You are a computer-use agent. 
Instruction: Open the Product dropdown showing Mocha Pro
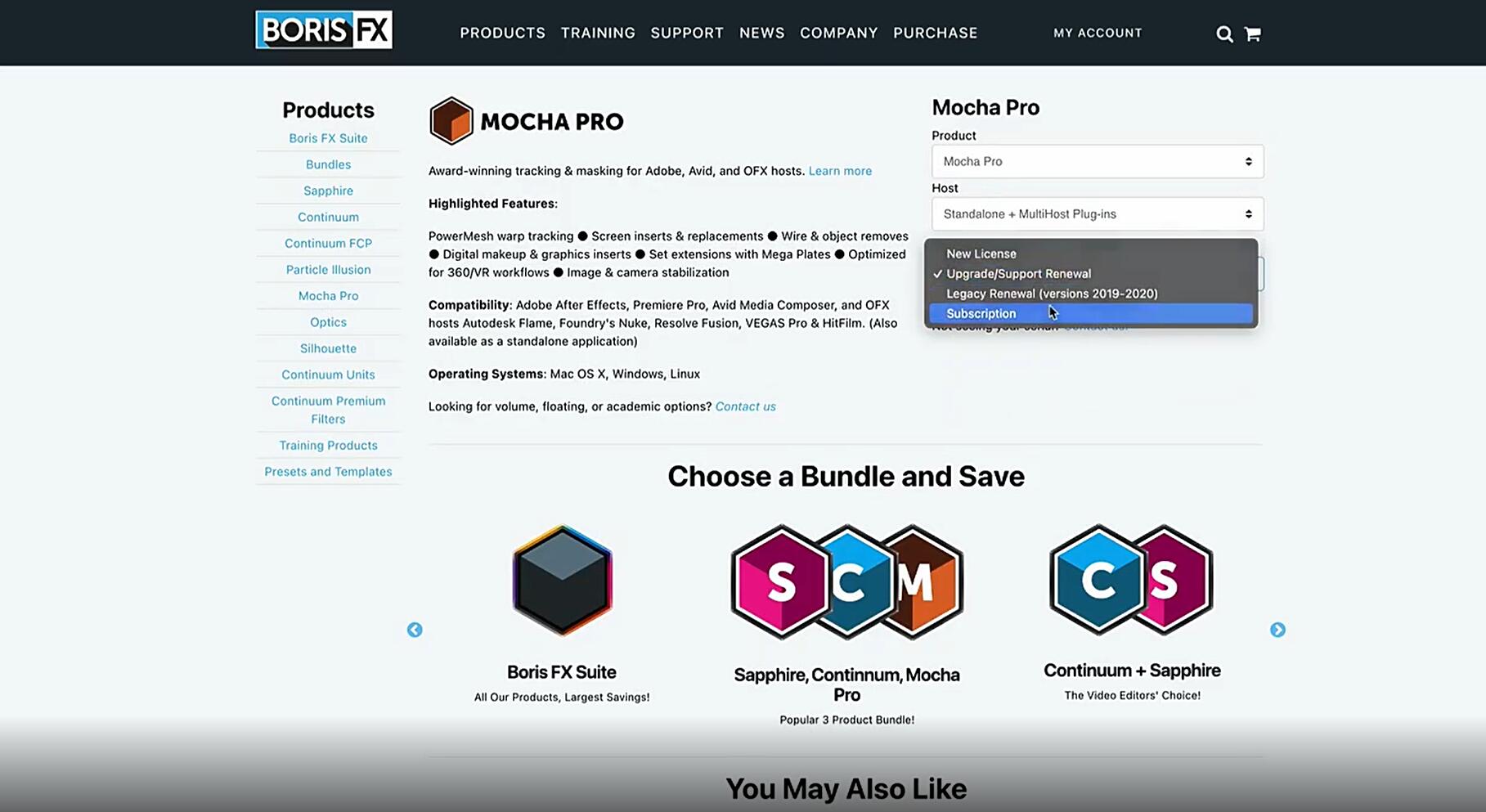1098,161
